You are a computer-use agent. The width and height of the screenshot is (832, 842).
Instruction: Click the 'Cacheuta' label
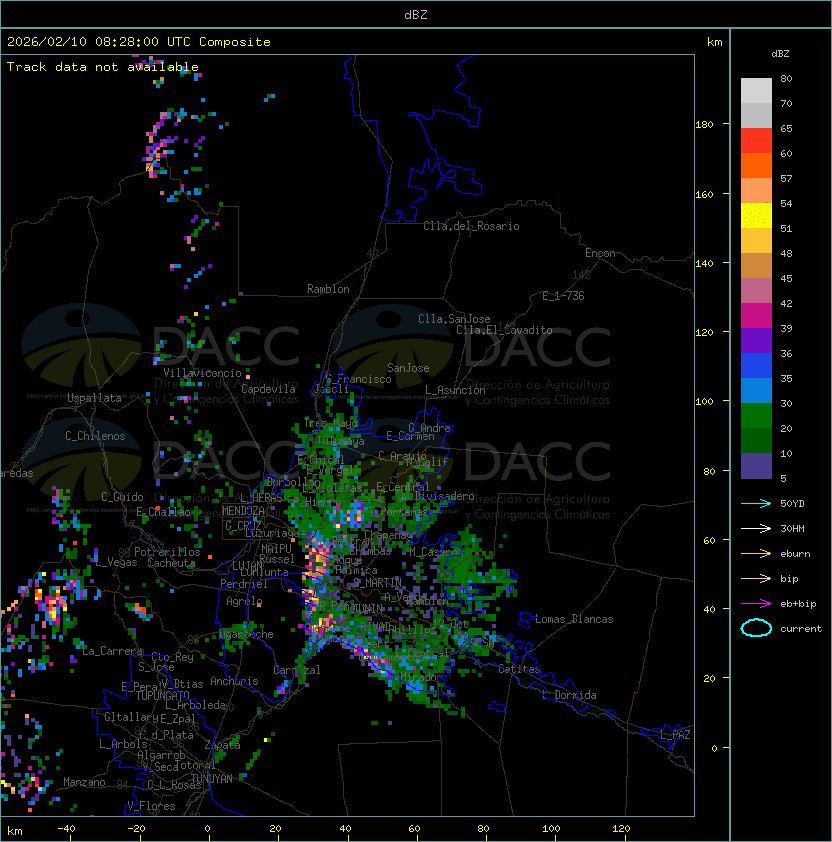point(171,563)
